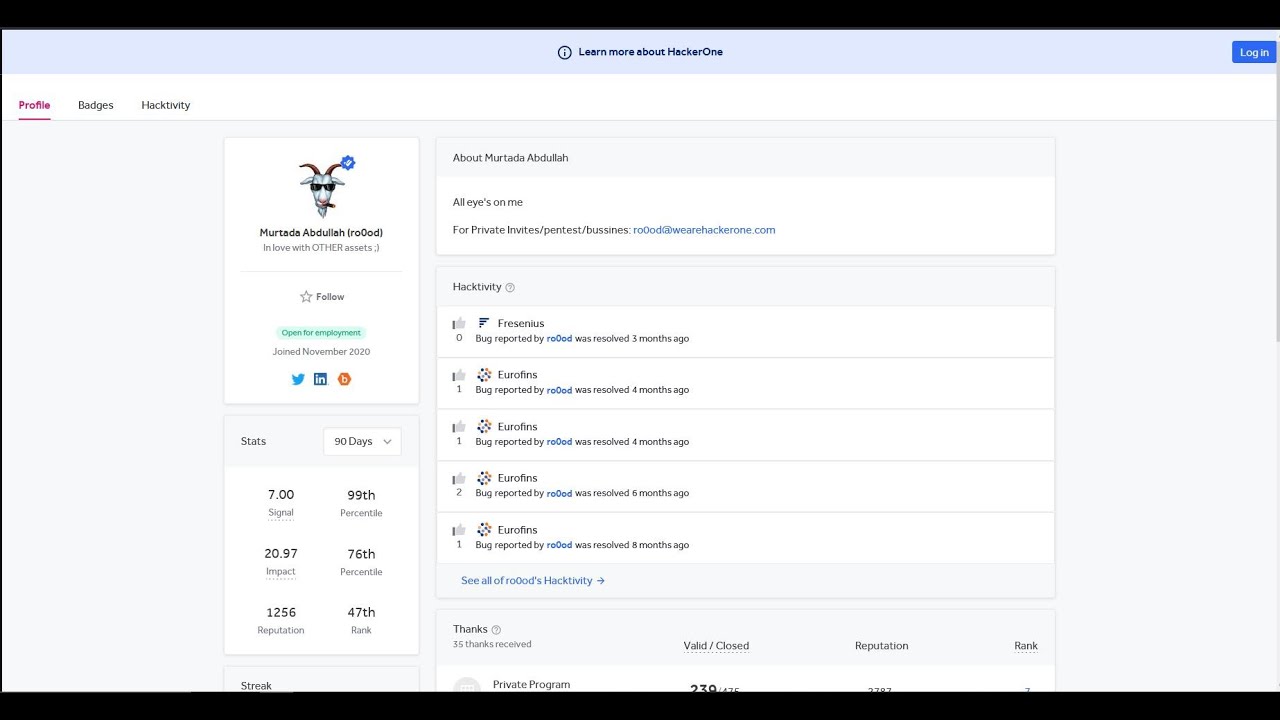The width and height of the screenshot is (1280, 720).
Task: Switch to the Profile tab
Action: click(34, 105)
